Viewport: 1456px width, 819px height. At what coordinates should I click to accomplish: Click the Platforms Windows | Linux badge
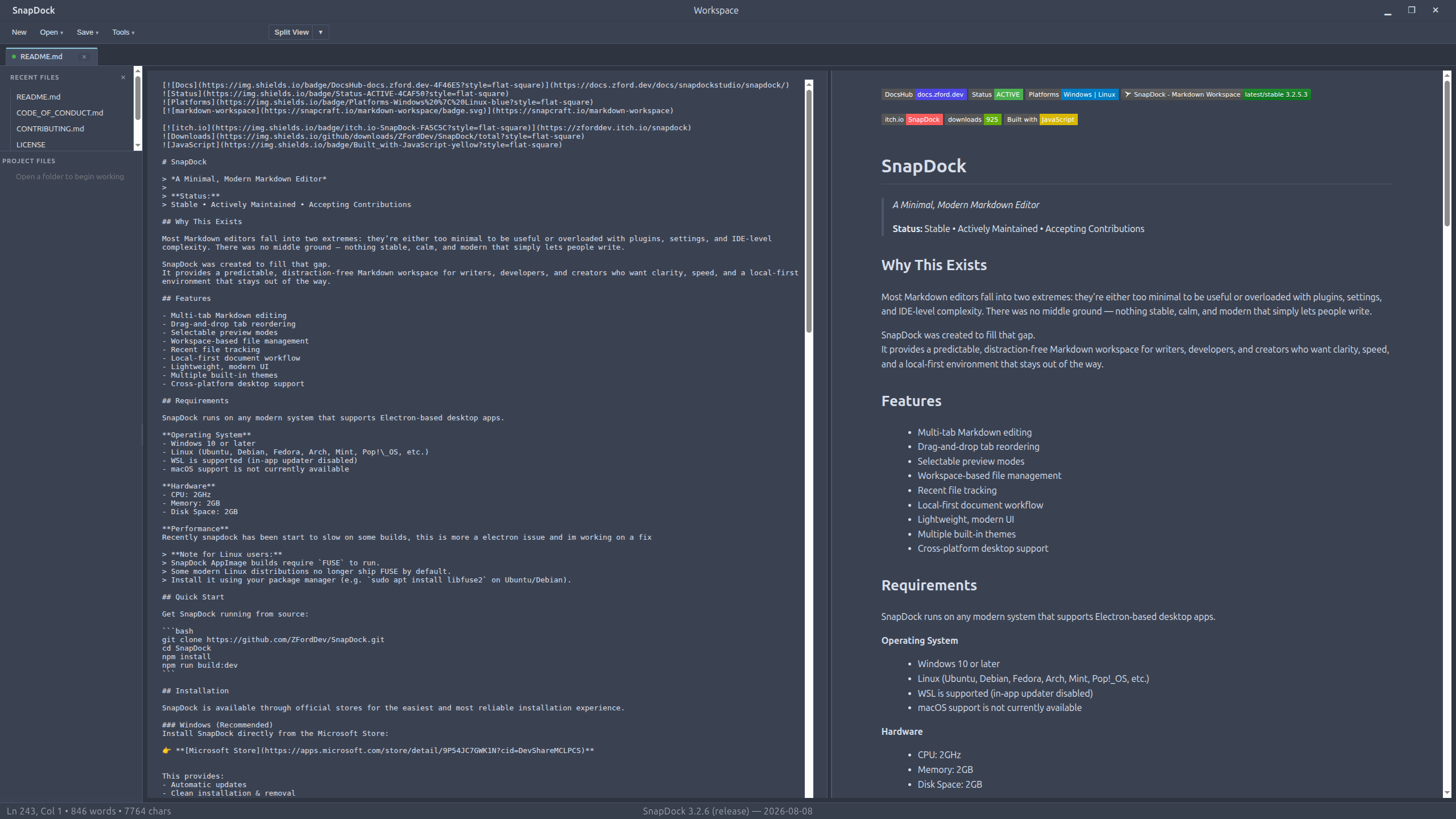pos(1072,94)
